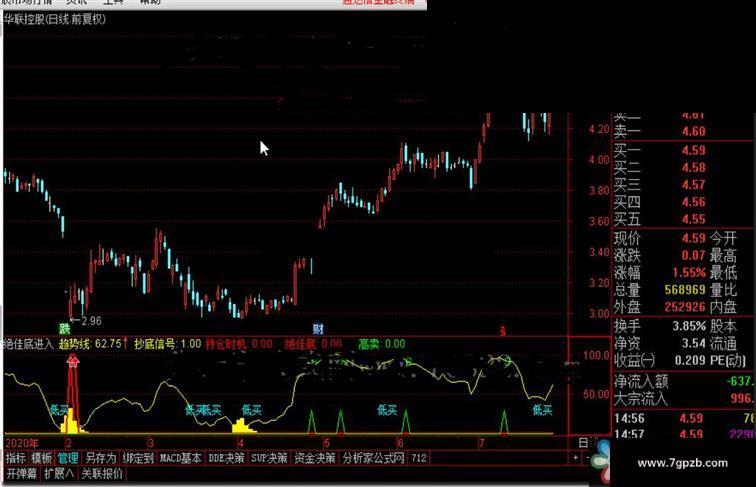Click the 绝佳底进入 indicator name
The height and width of the screenshot is (487, 756).
pyautogui.click(x=27, y=344)
